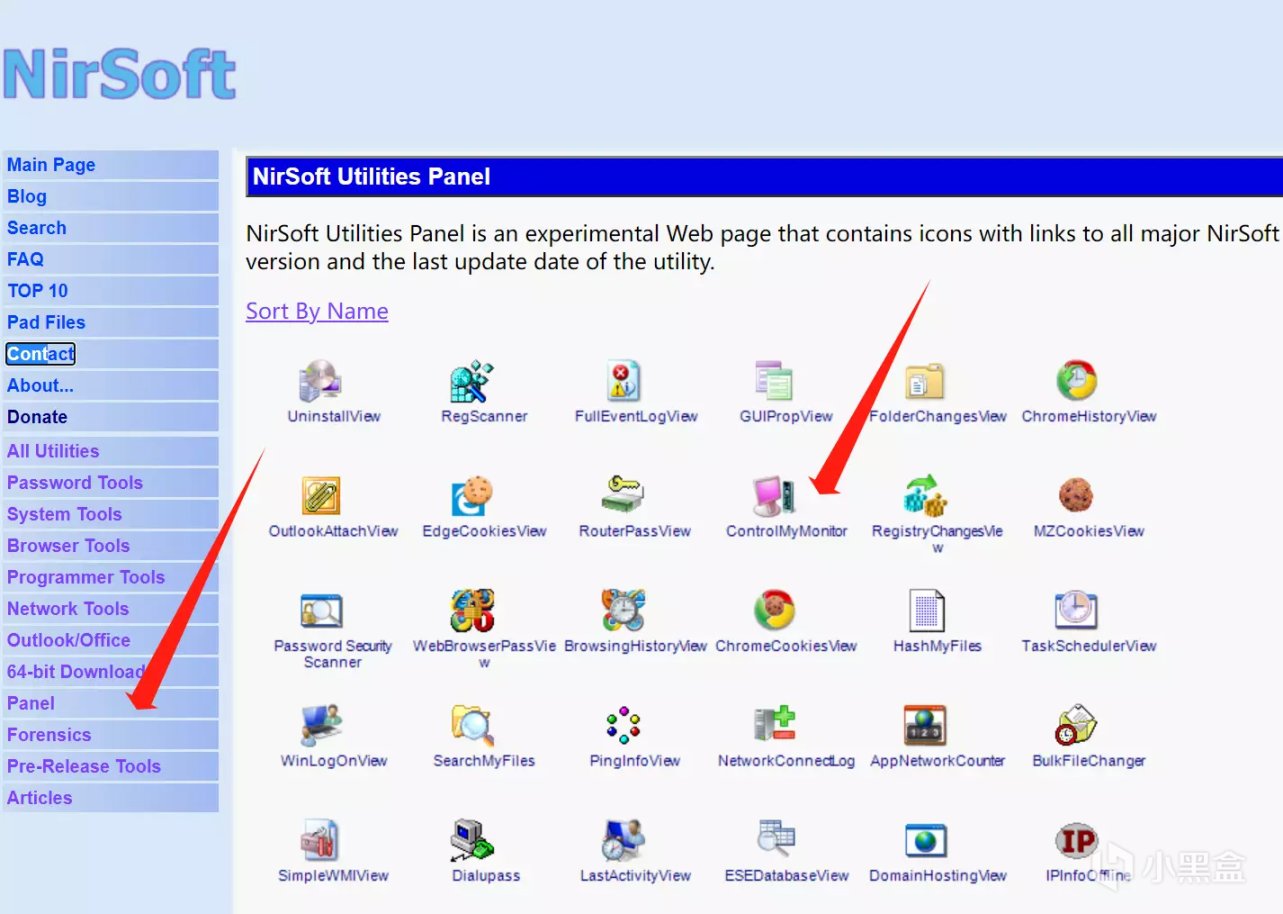Click the Contact sidebar item
The width and height of the screenshot is (1283, 914).
click(110, 354)
